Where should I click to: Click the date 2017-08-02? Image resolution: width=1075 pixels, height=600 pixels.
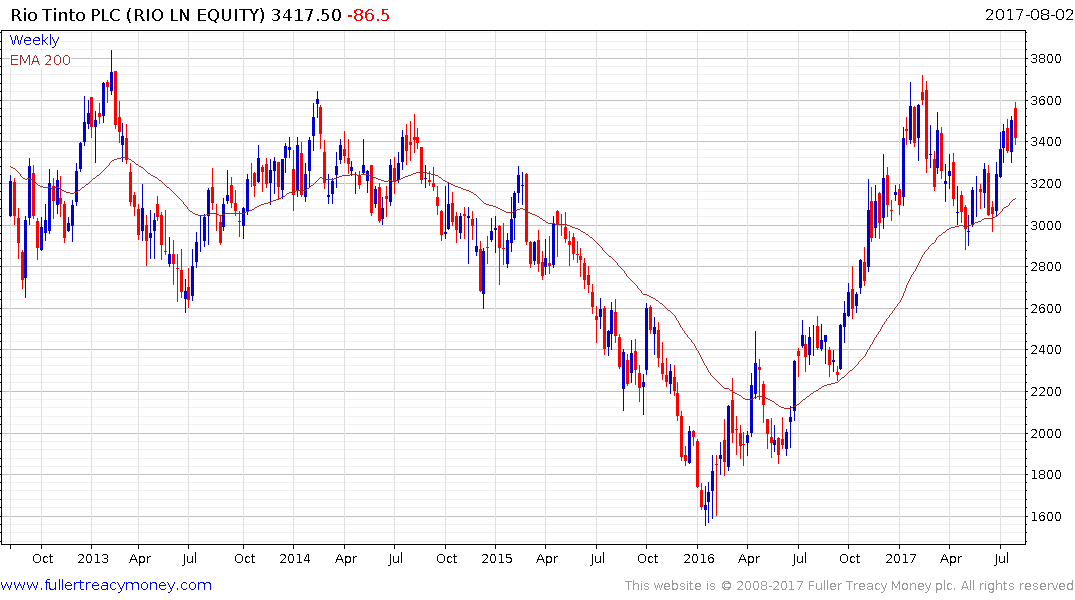click(1028, 14)
